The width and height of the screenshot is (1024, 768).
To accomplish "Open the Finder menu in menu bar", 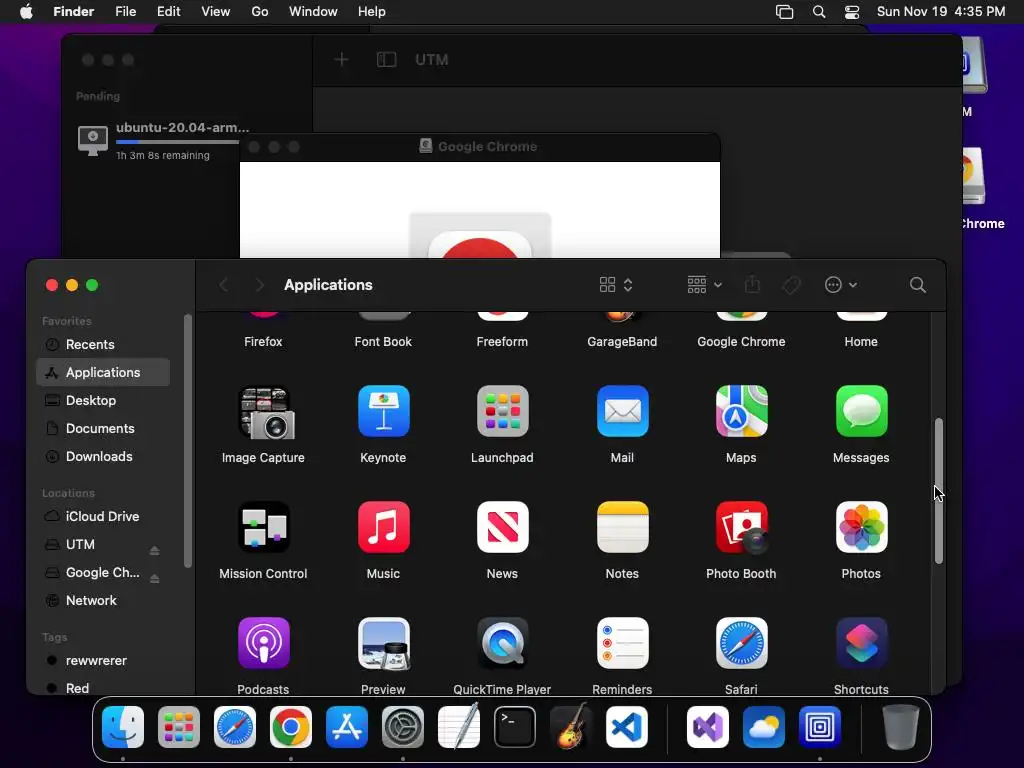I will pos(73,12).
